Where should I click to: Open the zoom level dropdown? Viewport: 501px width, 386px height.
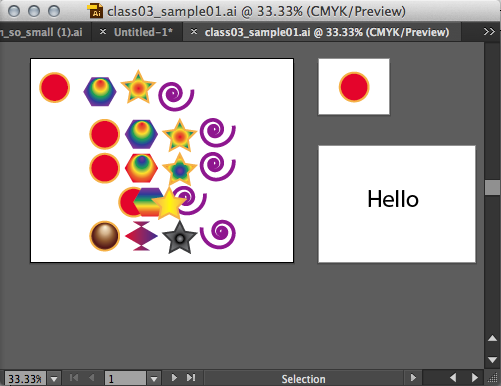click(54, 379)
